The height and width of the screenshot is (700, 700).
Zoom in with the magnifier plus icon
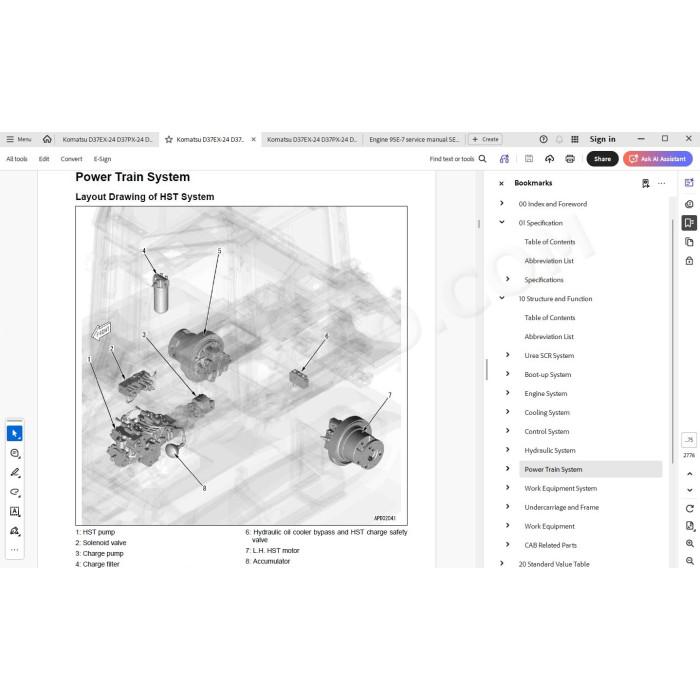(x=690, y=543)
